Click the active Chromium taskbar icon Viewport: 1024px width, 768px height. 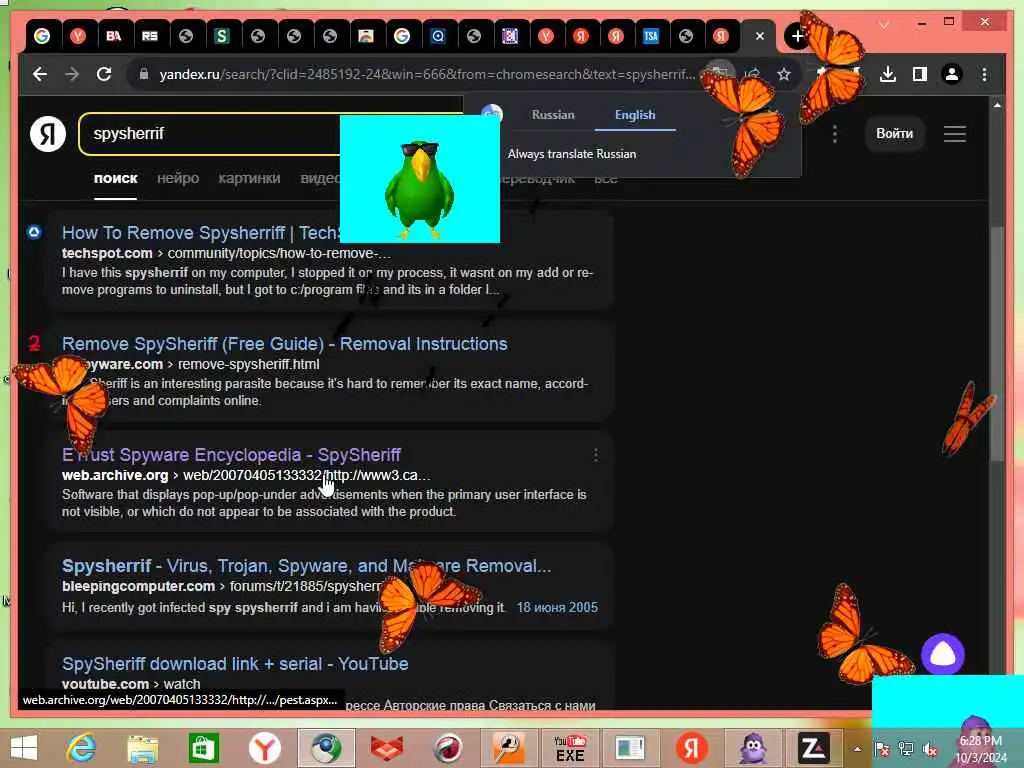pyautogui.click(x=326, y=748)
